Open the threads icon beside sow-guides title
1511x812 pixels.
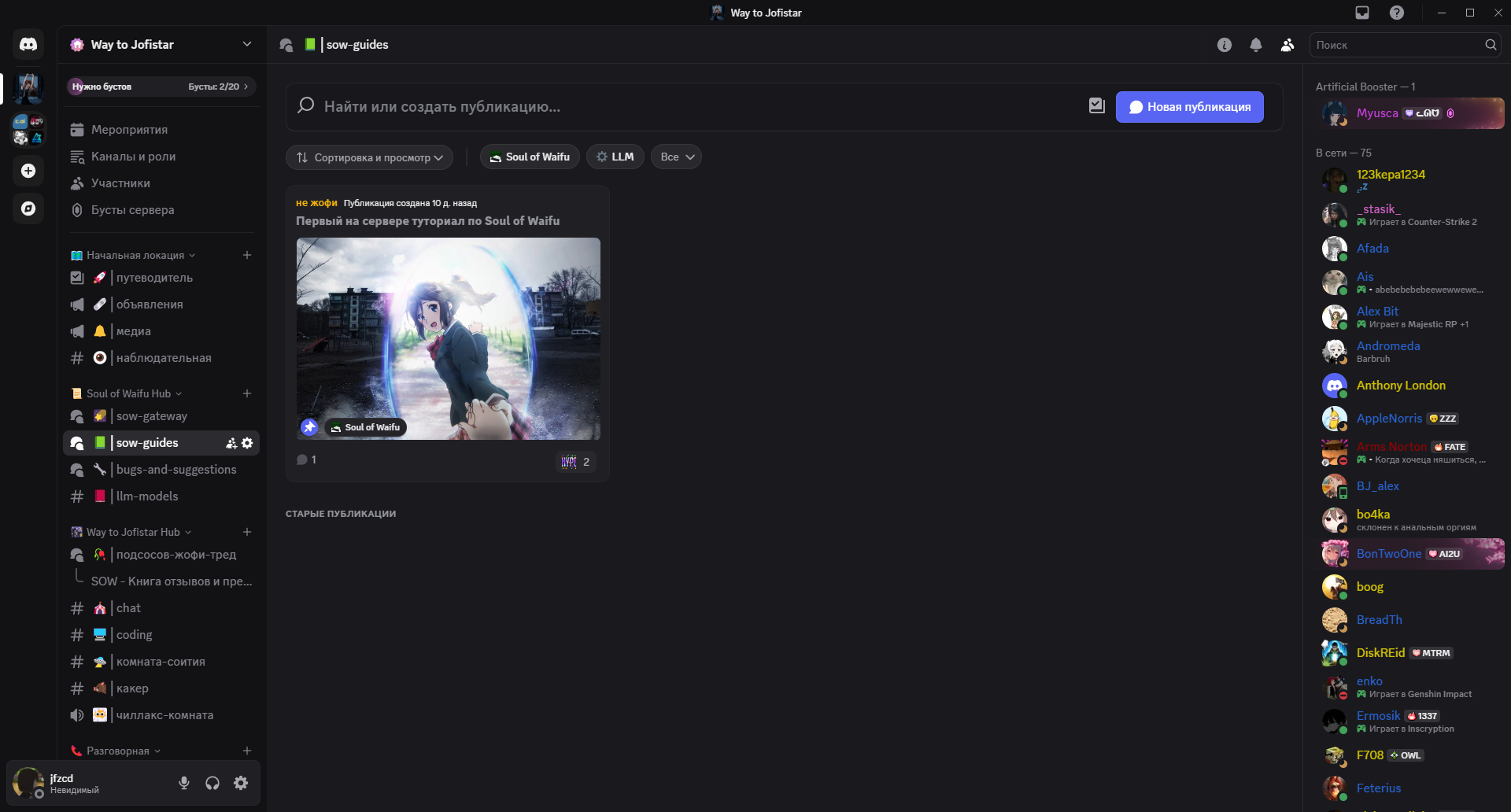[286, 45]
